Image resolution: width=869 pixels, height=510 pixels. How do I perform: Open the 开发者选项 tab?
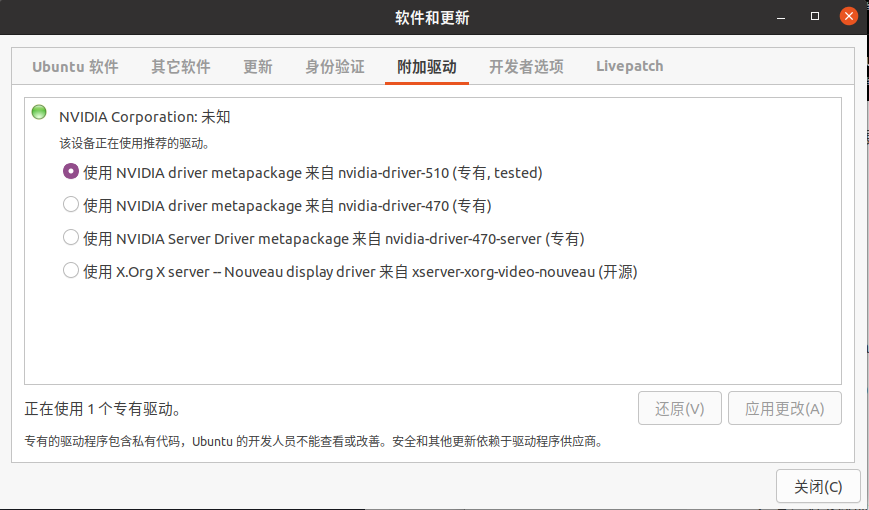tap(526, 67)
